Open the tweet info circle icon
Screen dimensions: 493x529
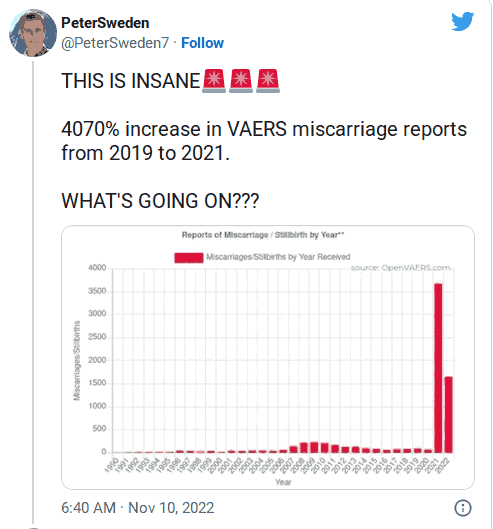(x=463, y=508)
